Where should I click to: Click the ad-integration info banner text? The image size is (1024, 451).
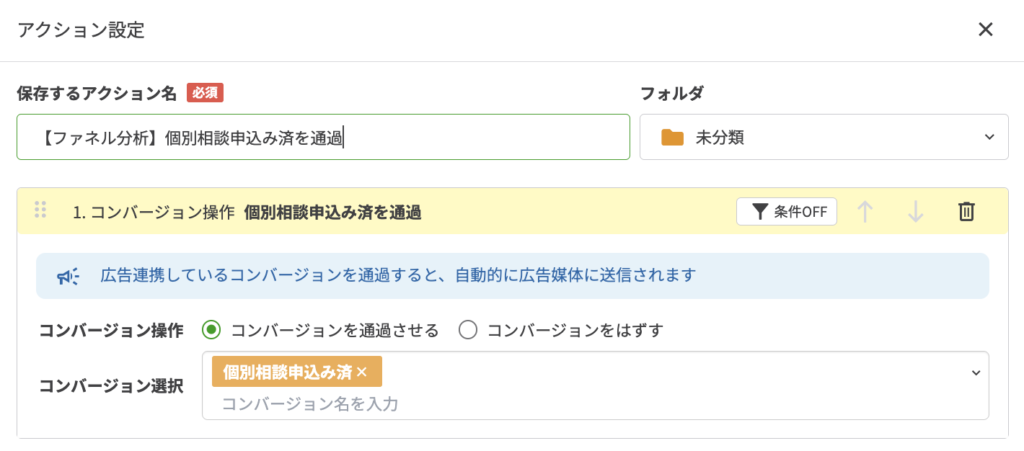398,275
